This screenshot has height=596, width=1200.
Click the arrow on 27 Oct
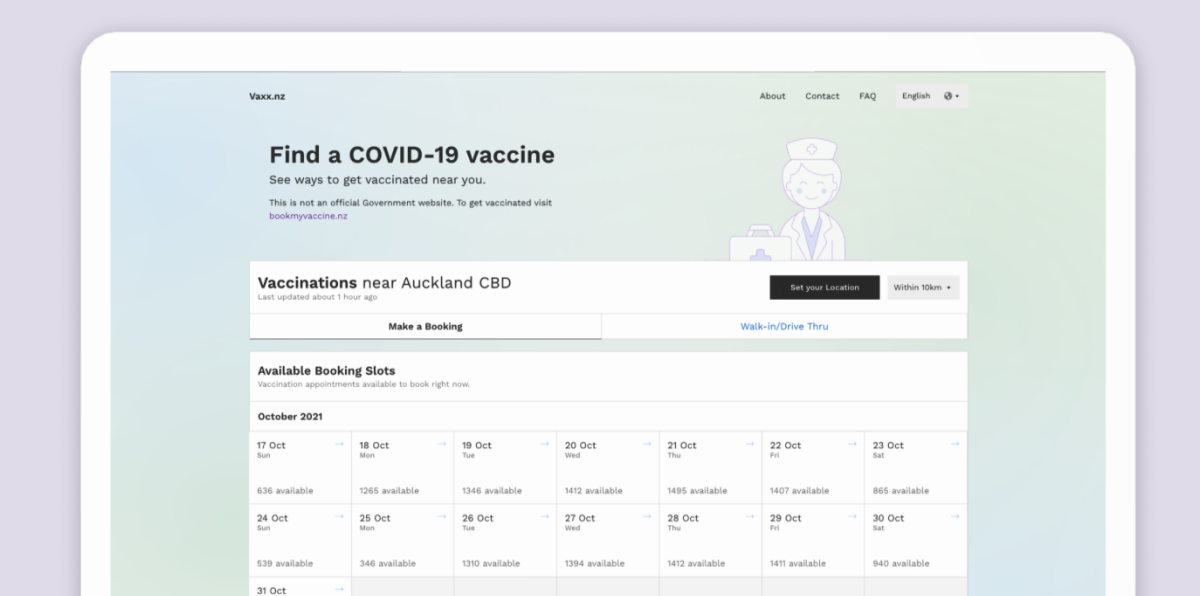click(647, 517)
